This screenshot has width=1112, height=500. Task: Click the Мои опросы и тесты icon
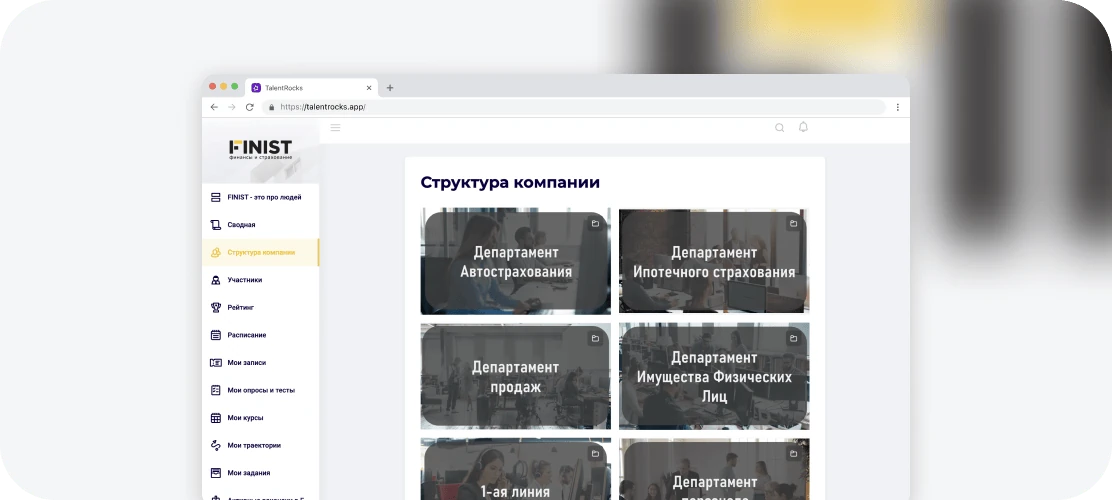pos(216,390)
